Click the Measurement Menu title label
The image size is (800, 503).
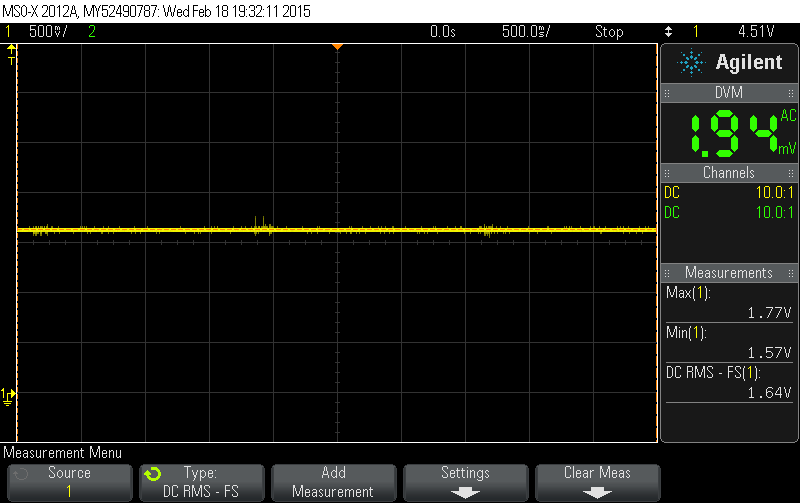[62, 453]
